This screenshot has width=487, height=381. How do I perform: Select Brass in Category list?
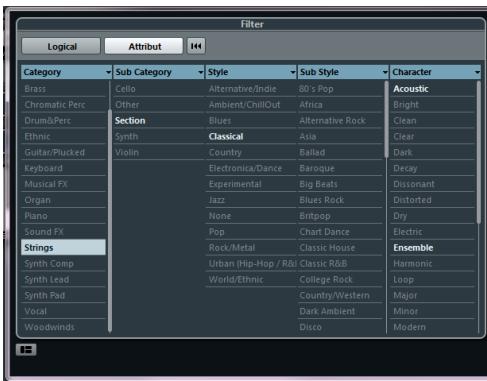click(x=63, y=89)
